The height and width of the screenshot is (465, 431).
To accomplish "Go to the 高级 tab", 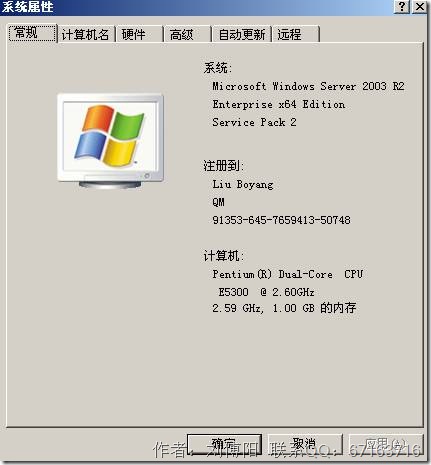I will click(x=188, y=34).
